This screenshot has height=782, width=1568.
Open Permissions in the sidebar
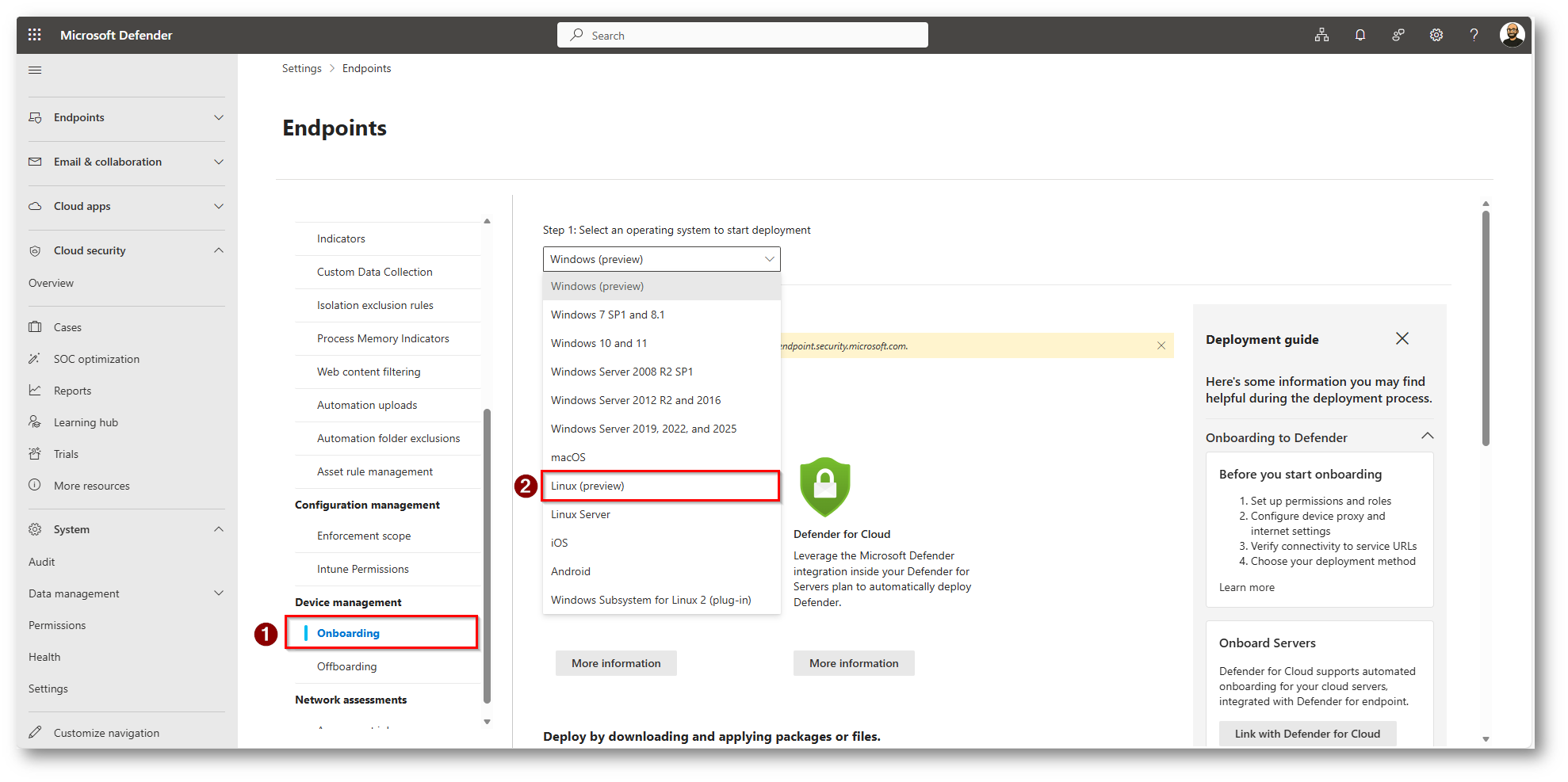[x=57, y=625]
